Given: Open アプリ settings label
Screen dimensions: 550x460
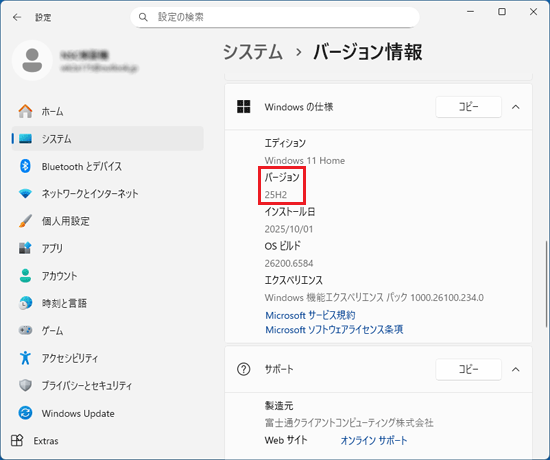Looking at the screenshot, I should coord(52,248).
